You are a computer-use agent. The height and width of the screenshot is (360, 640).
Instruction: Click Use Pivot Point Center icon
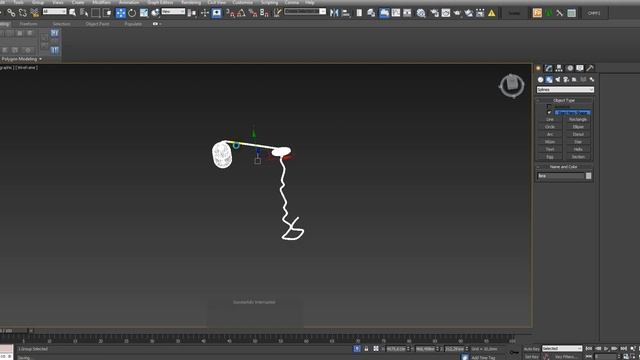192,13
